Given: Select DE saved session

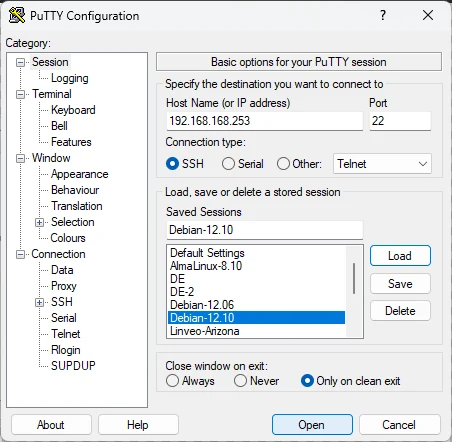Looking at the screenshot, I should (257, 279).
